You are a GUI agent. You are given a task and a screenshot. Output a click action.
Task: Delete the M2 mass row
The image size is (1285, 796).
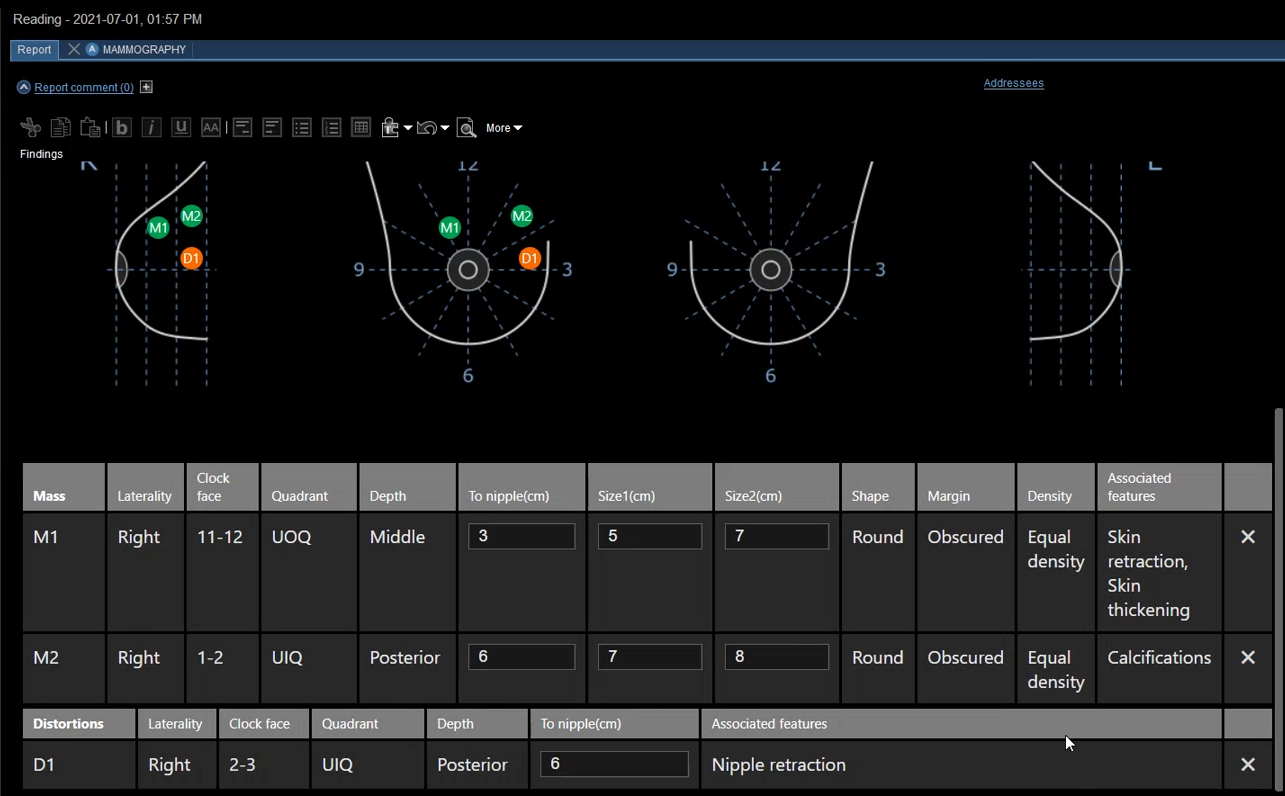(x=1247, y=658)
